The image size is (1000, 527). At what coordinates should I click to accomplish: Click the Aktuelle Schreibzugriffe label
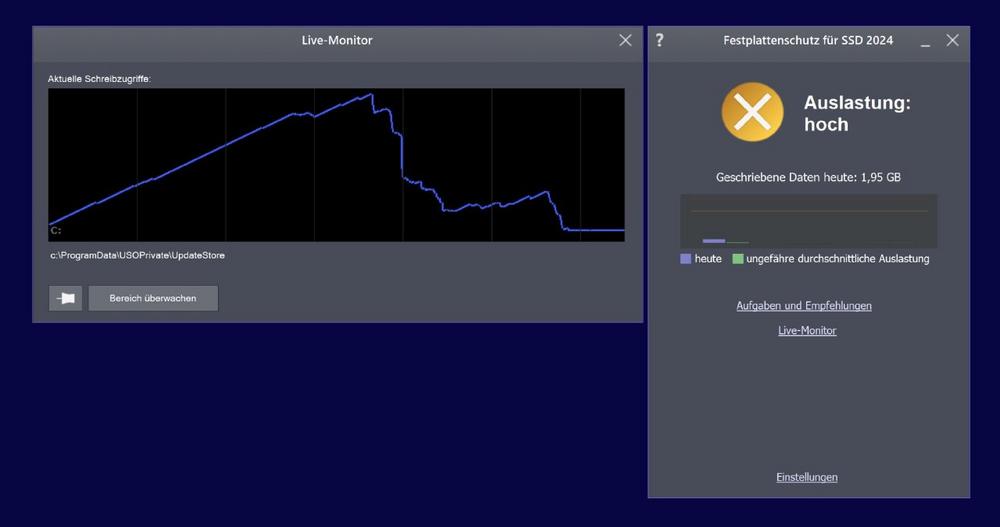[x=99, y=78]
